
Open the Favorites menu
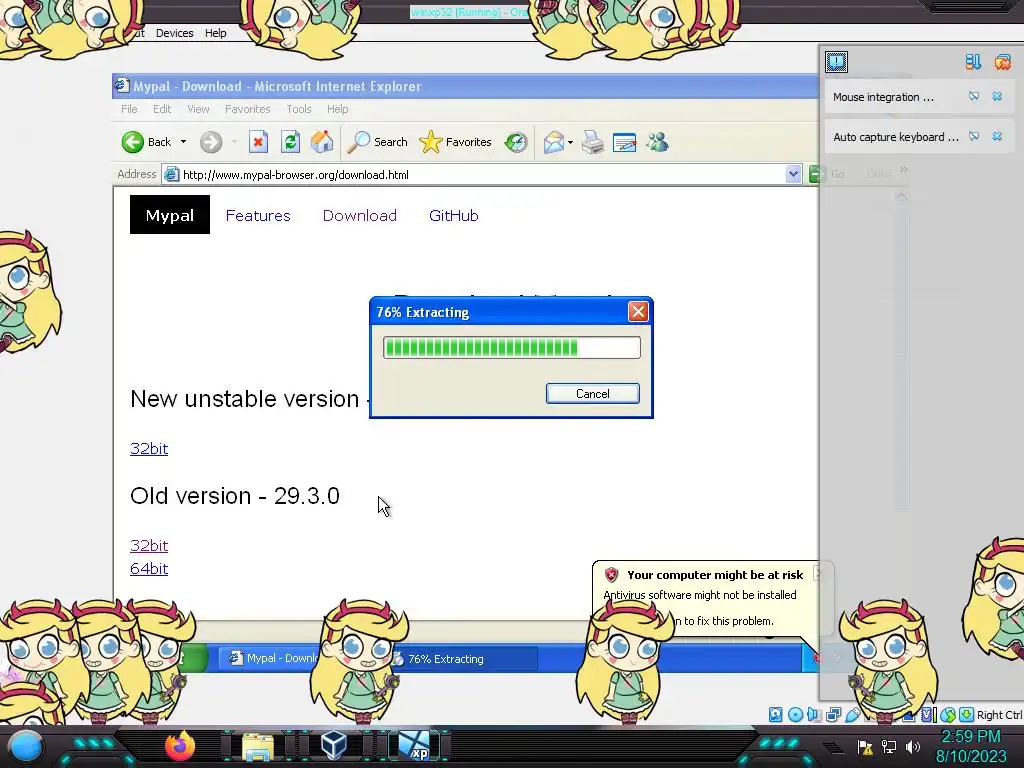[x=248, y=109]
